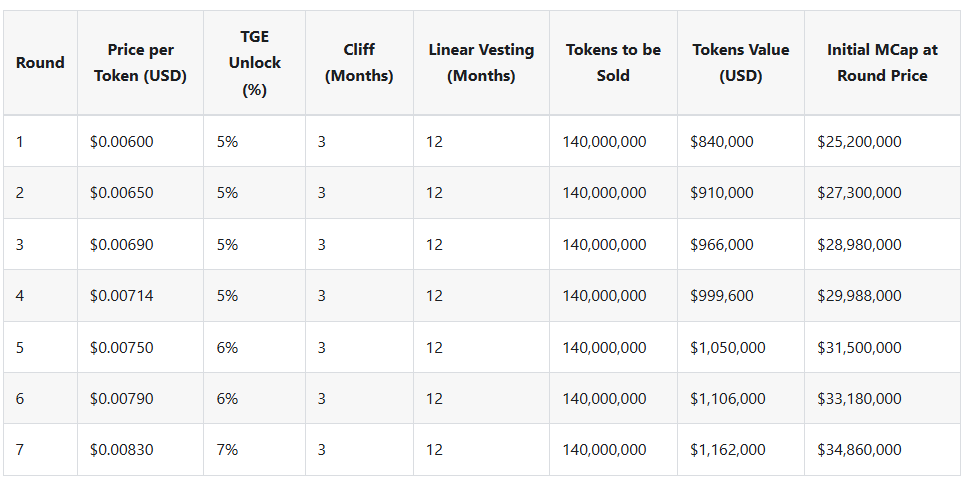Click round number 6 cell
Image resolution: width=966 pixels, height=481 pixels.
21,399
